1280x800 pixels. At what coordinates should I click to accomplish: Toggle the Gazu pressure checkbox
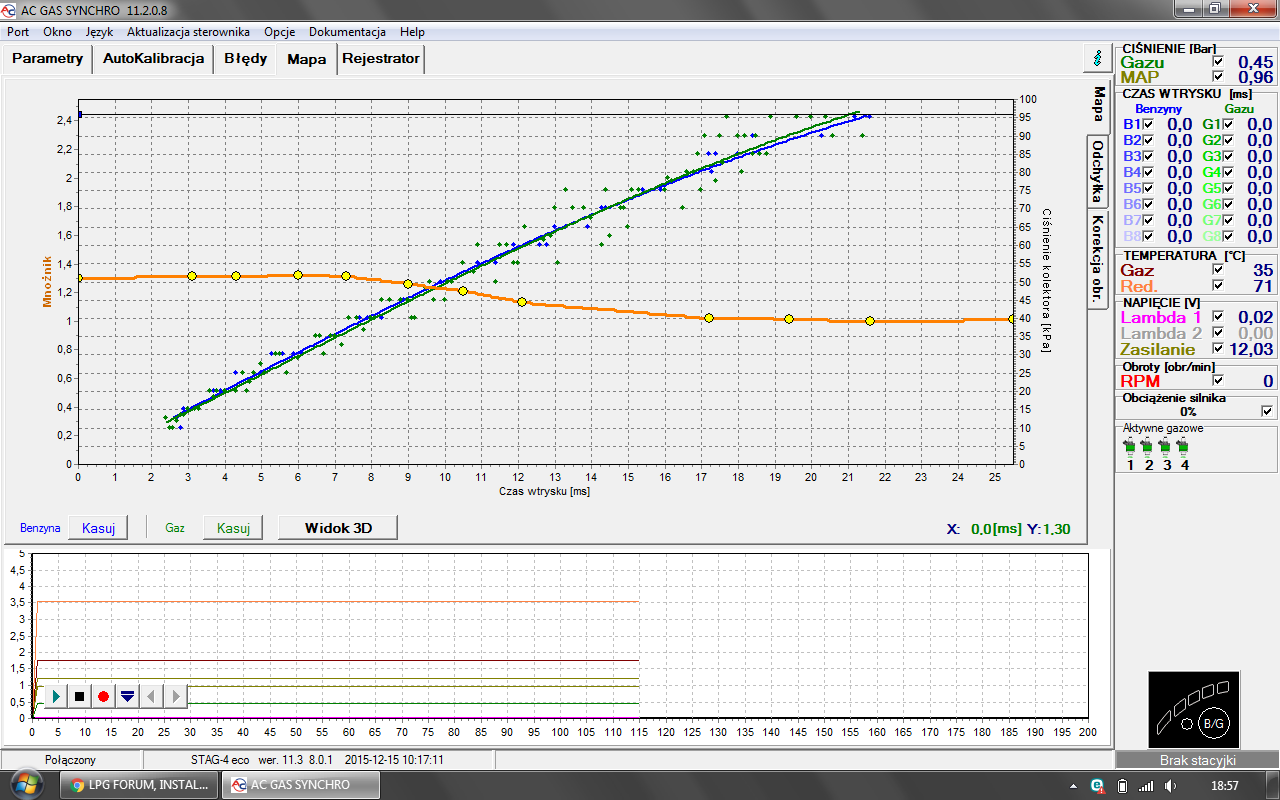point(1218,62)
